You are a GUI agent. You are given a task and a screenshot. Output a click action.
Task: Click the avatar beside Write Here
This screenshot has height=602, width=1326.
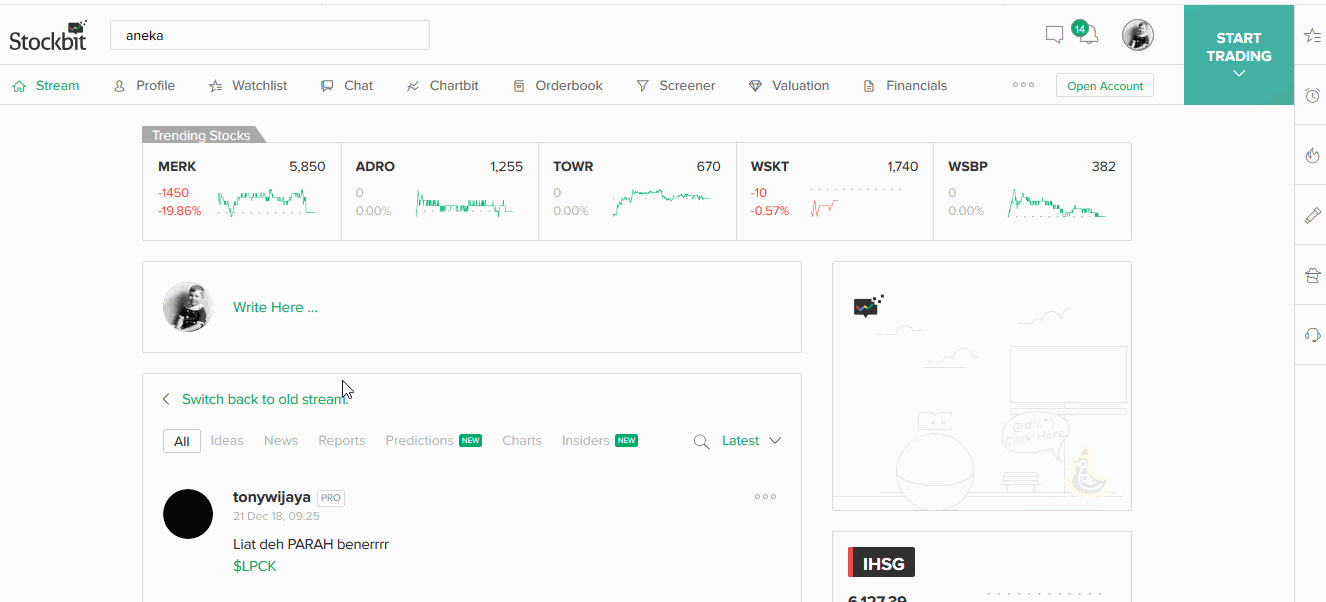[x=188, y=307]
